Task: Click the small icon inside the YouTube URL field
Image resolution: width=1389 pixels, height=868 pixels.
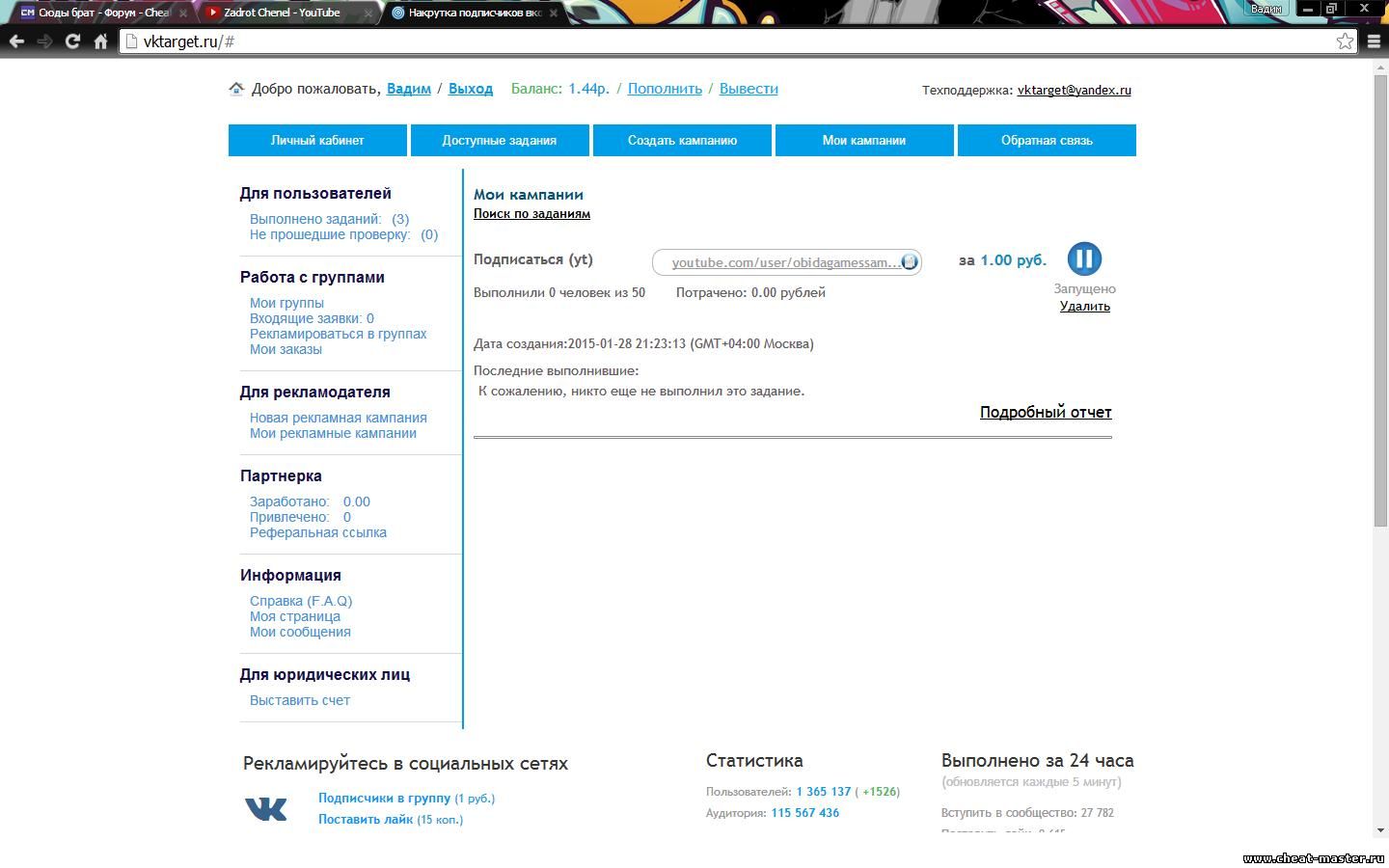Action: point(910,262)
